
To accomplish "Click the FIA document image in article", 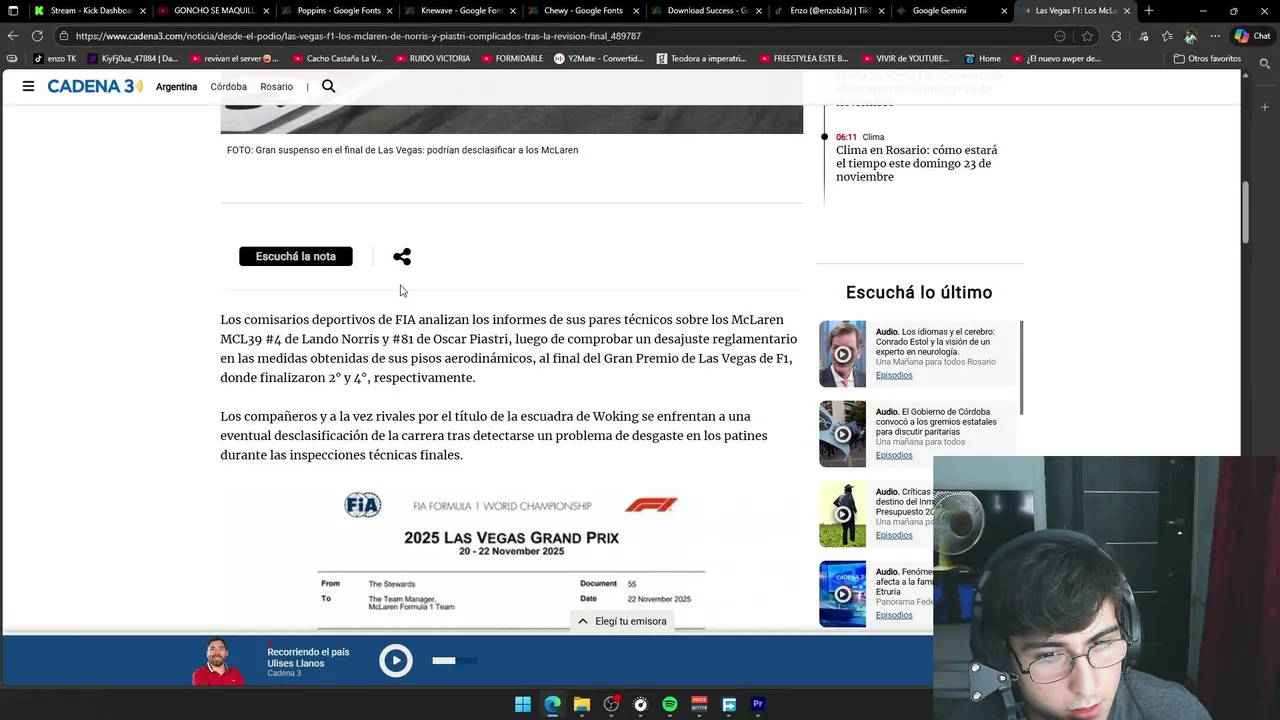I will click(511, 558).
